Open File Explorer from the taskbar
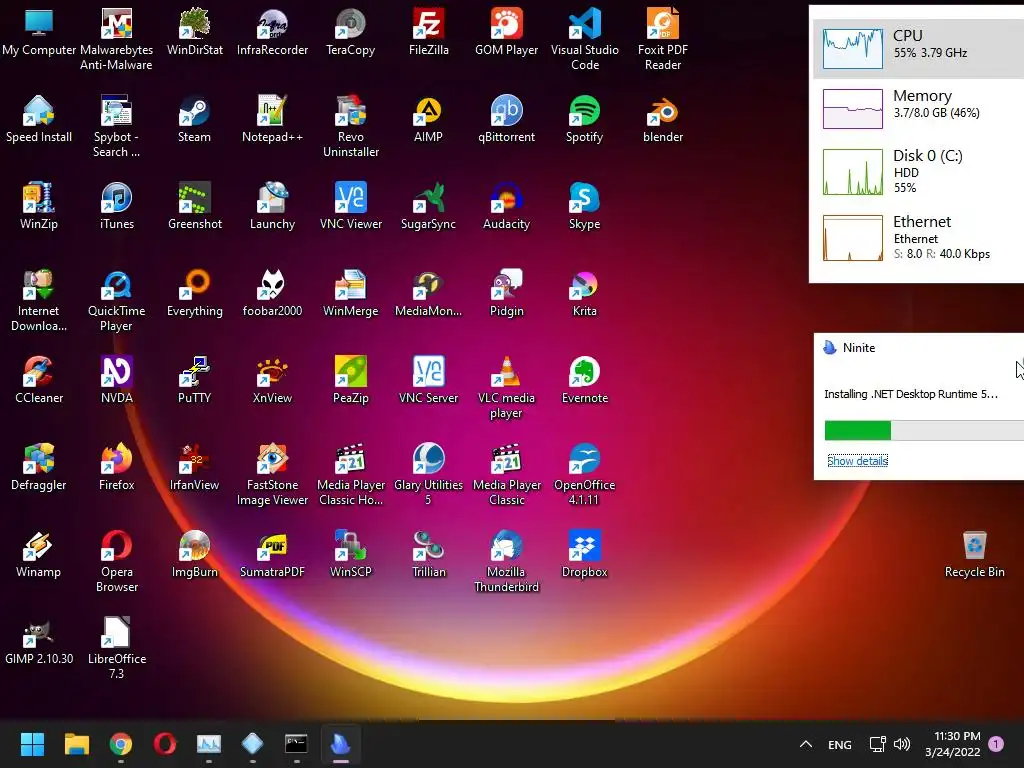This screenshot has height=768, width=1024. click(x=76, y=744)
